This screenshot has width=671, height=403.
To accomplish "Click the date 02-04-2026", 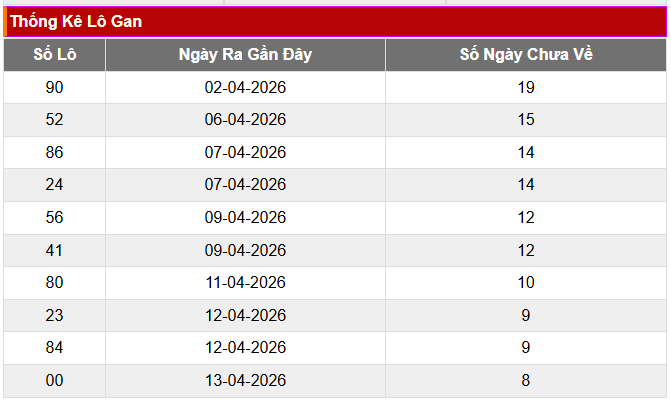I will [245, 87].
